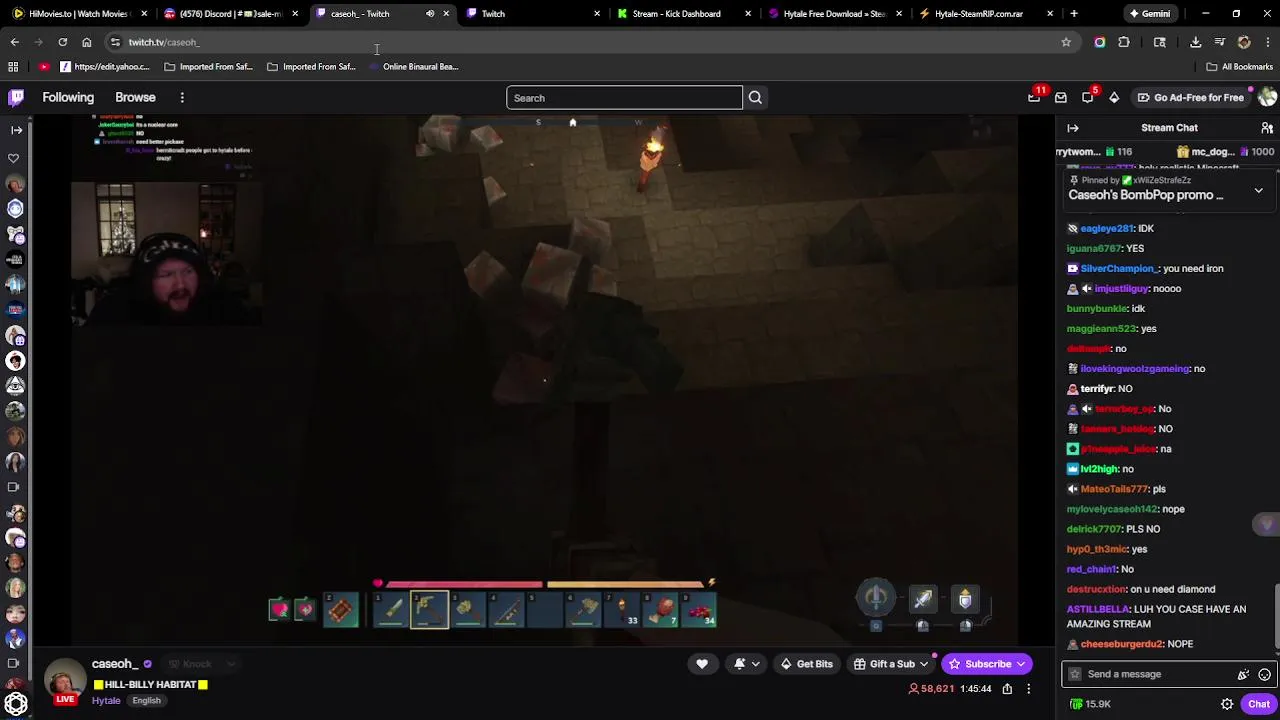1280x720 pixels.
Task: Bookmark this page with the star
Action: click(x=1066, y=42)
